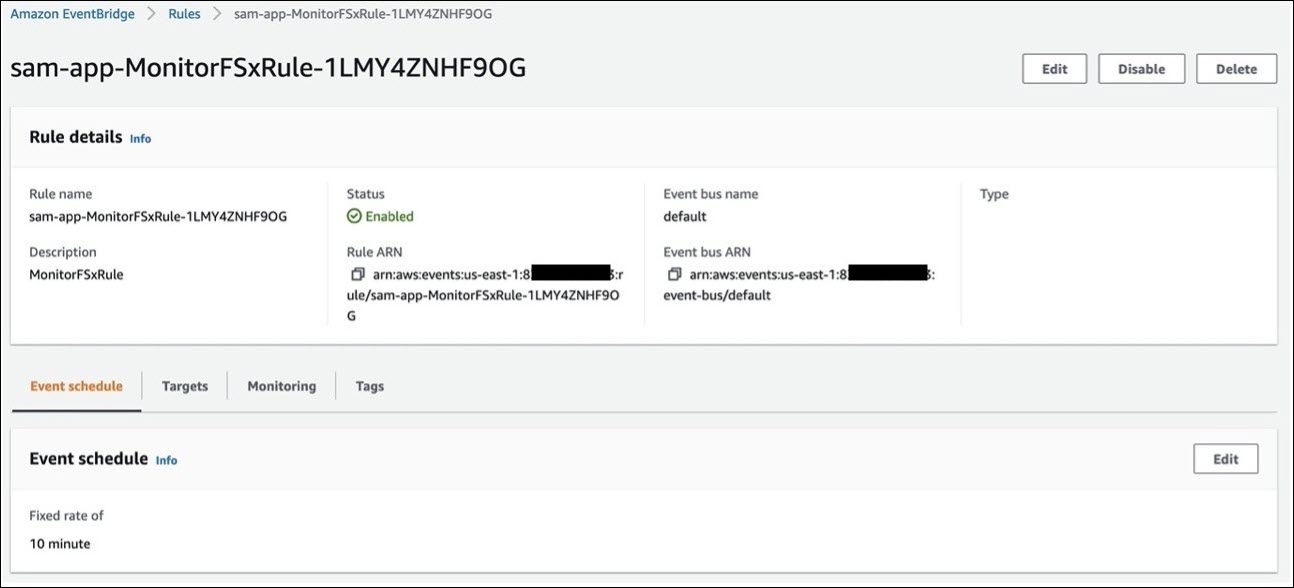
Task: Open Info link beside Event schedule heading
Action: (x=166, y=460)
